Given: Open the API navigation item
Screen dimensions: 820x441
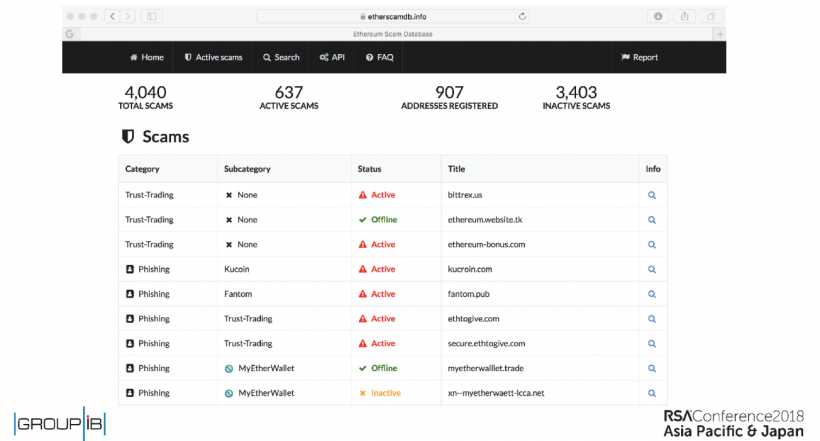Looking at the screenshot, I should (x=332, y=58).
